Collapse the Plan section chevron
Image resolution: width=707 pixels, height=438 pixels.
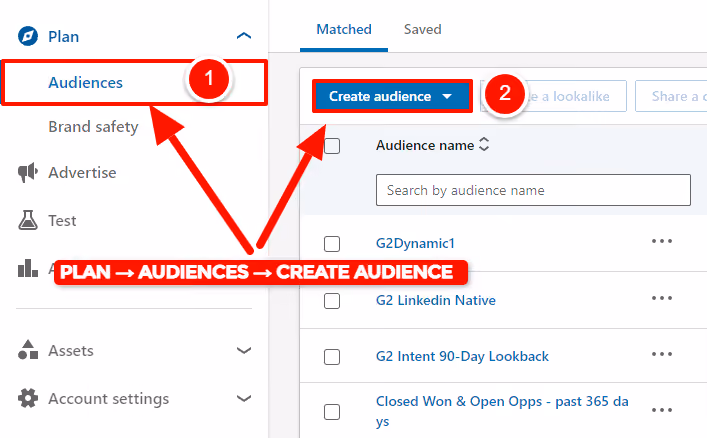pyautogui.click(x=244, y=36)
